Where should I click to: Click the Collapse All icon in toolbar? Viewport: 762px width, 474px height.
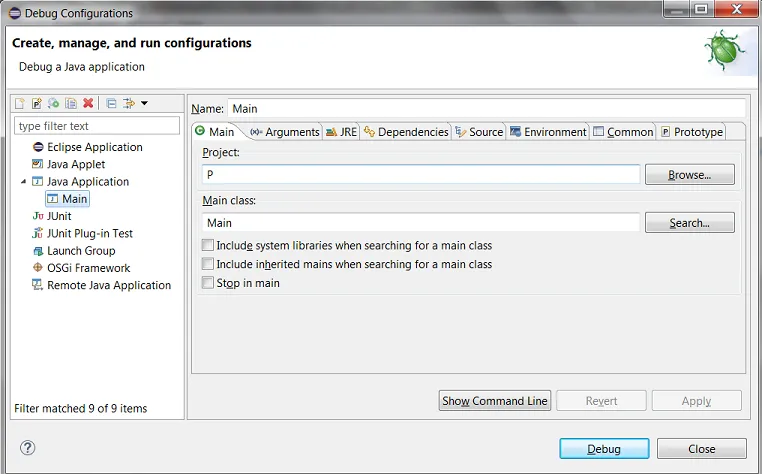(x=111, y=103)
